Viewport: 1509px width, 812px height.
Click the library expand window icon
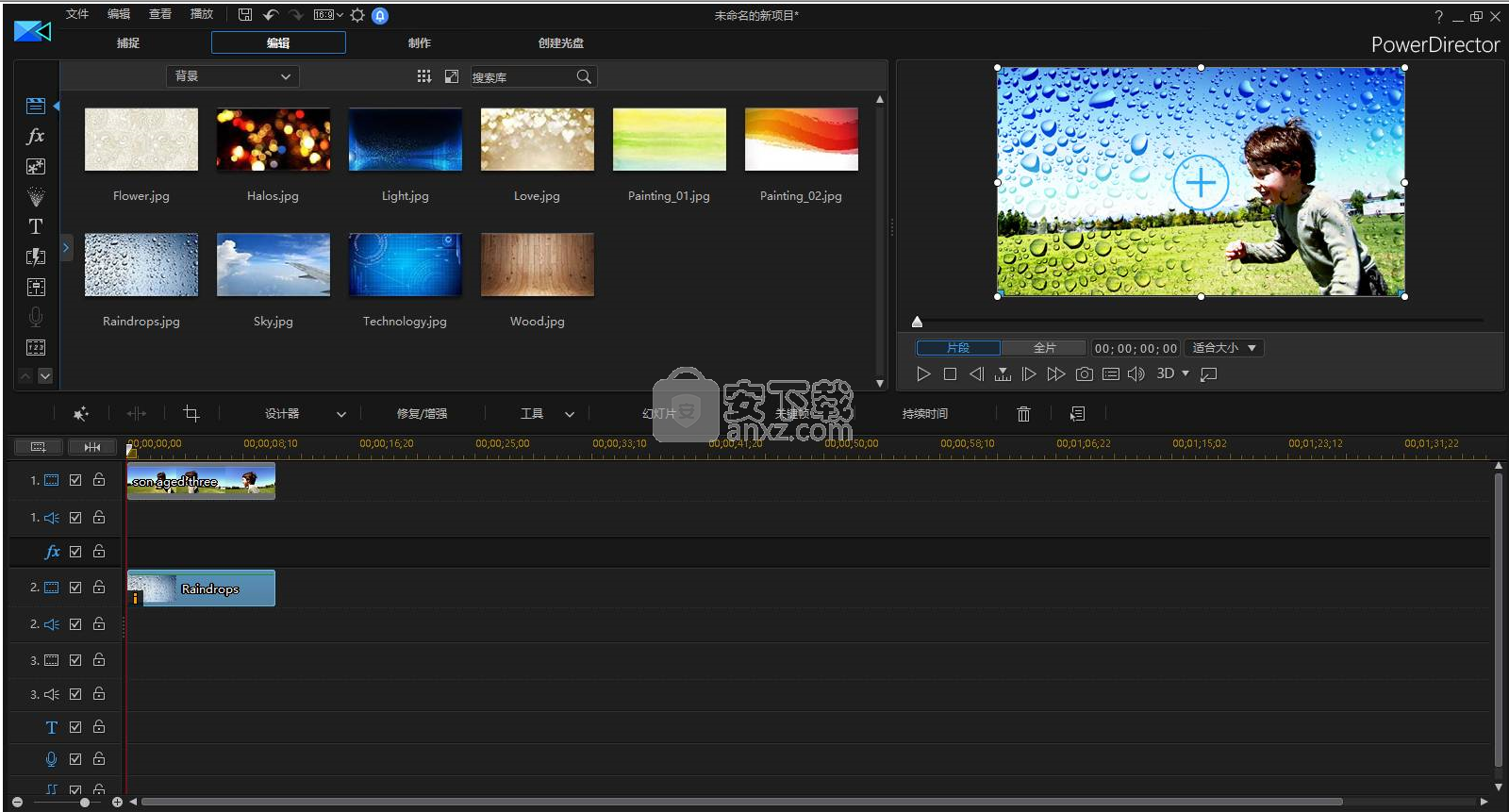coord(452,76)
